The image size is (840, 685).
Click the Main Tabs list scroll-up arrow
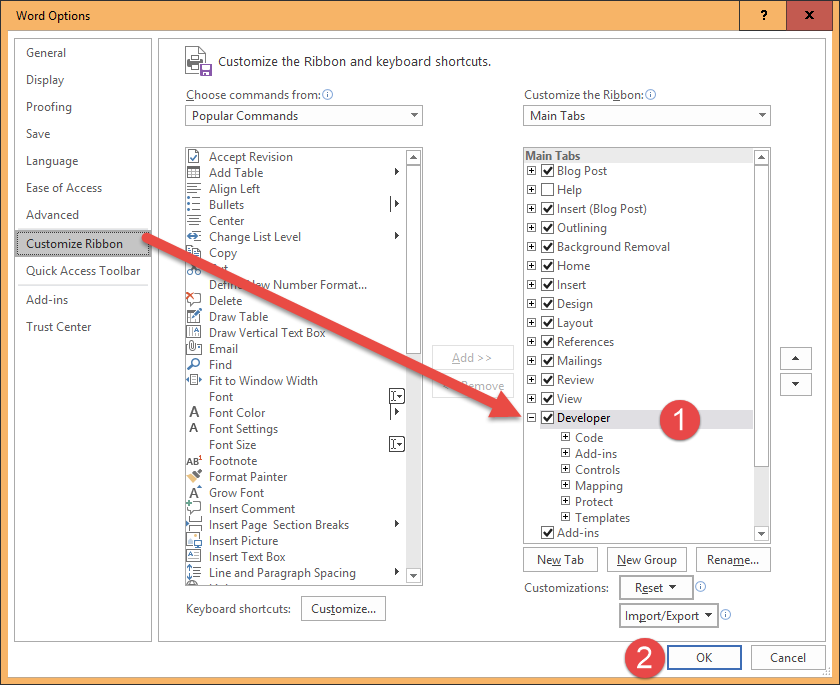click(761, 157)
